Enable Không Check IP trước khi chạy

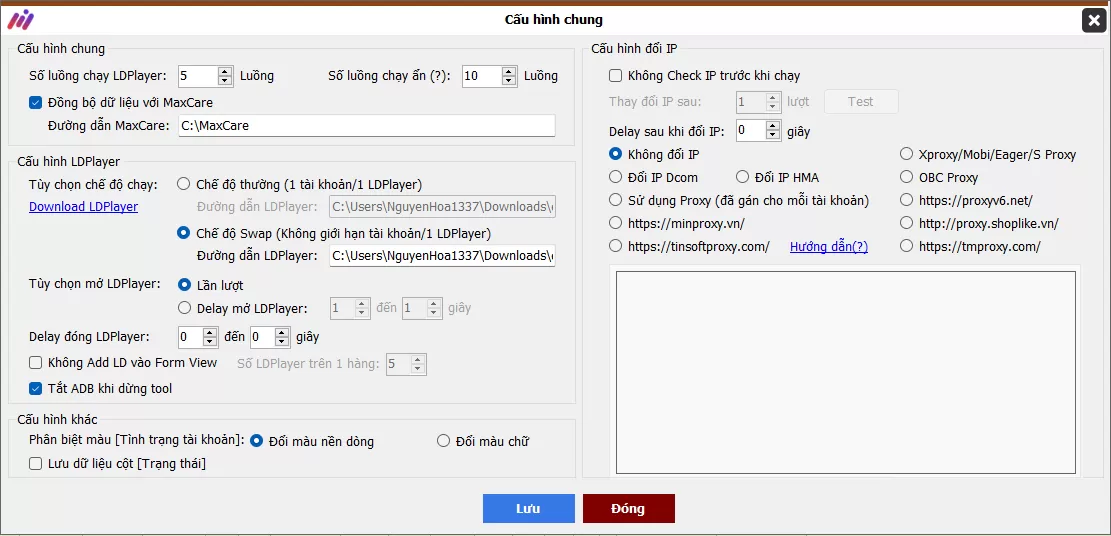click(616, 76)
